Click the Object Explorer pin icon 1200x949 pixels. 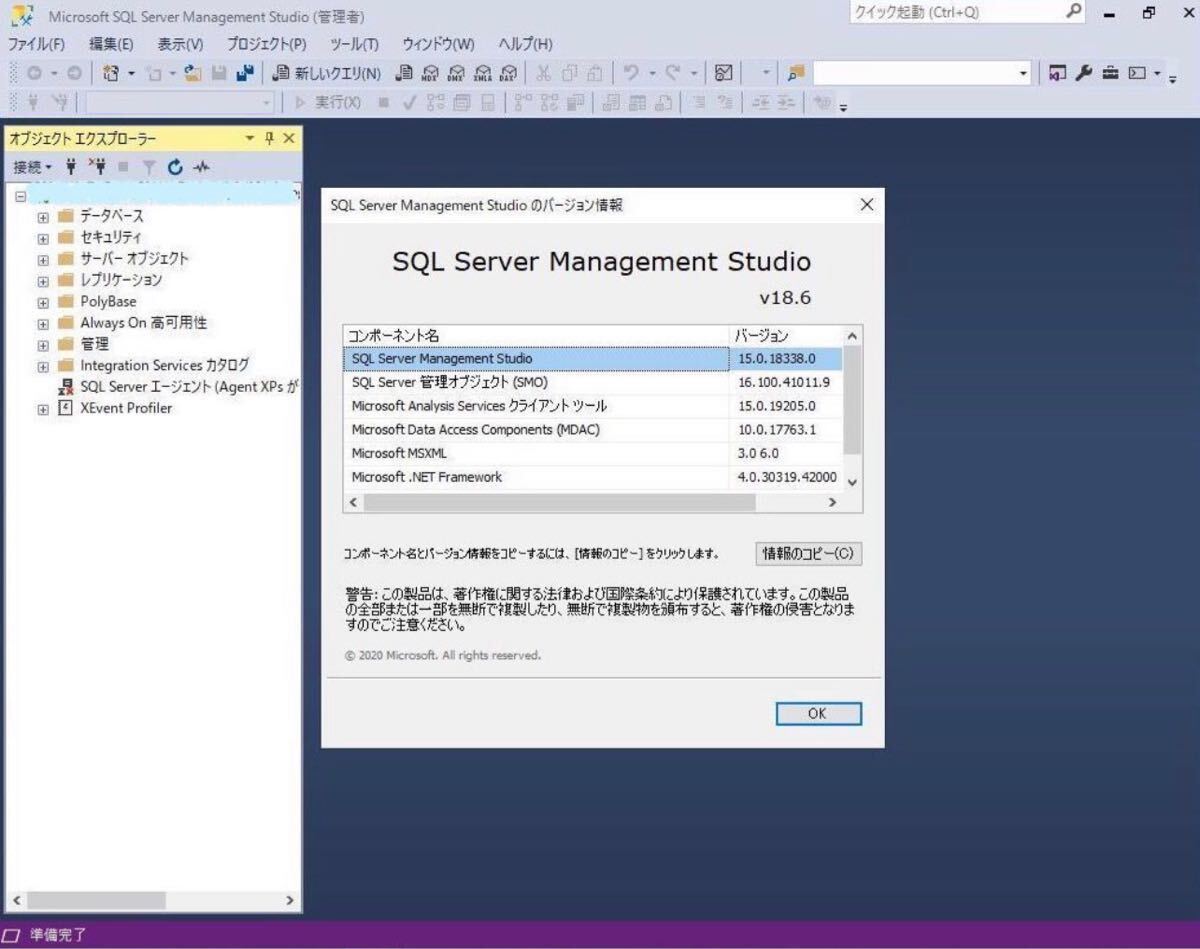270,139
